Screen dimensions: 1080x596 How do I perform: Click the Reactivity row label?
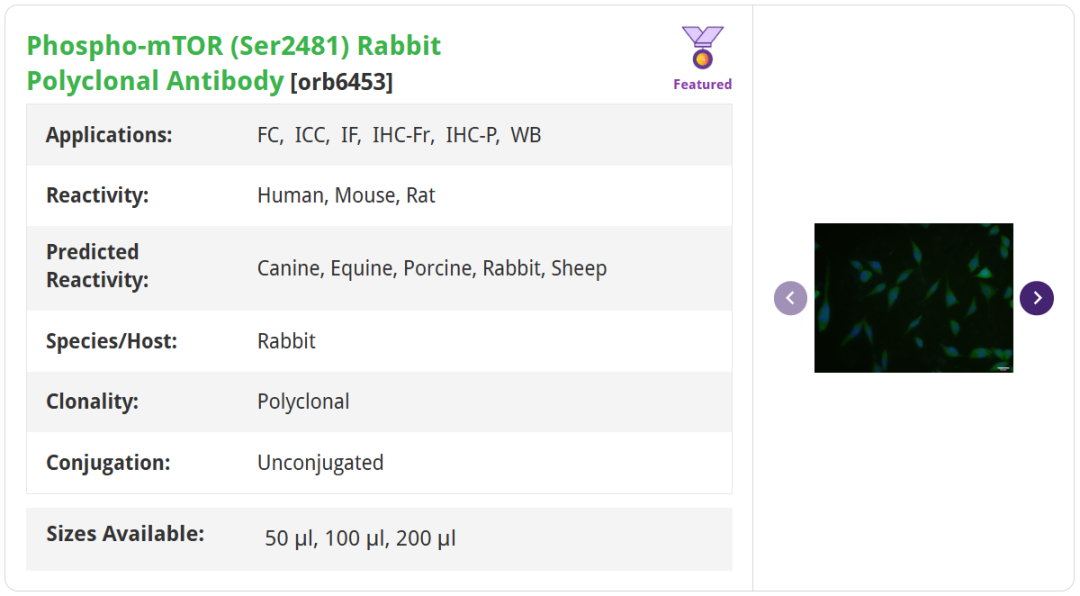click(x=97, y=196)
